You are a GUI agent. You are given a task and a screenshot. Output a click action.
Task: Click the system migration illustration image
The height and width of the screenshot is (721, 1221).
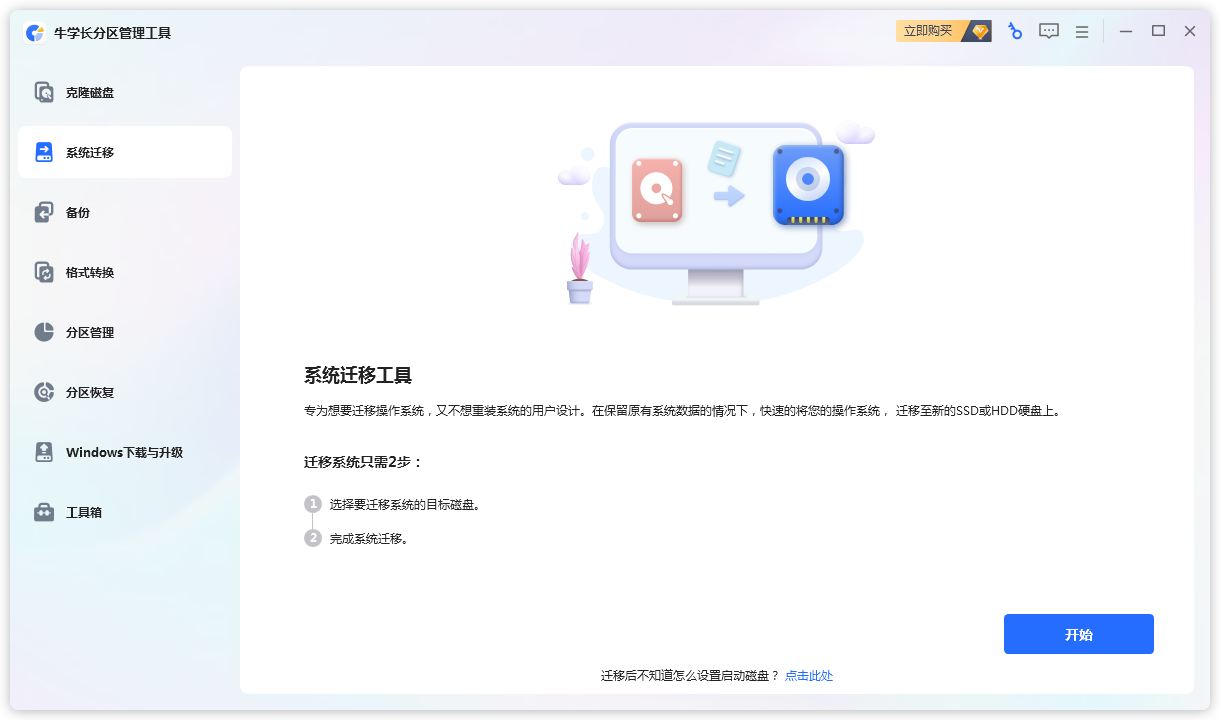[716, 213]
